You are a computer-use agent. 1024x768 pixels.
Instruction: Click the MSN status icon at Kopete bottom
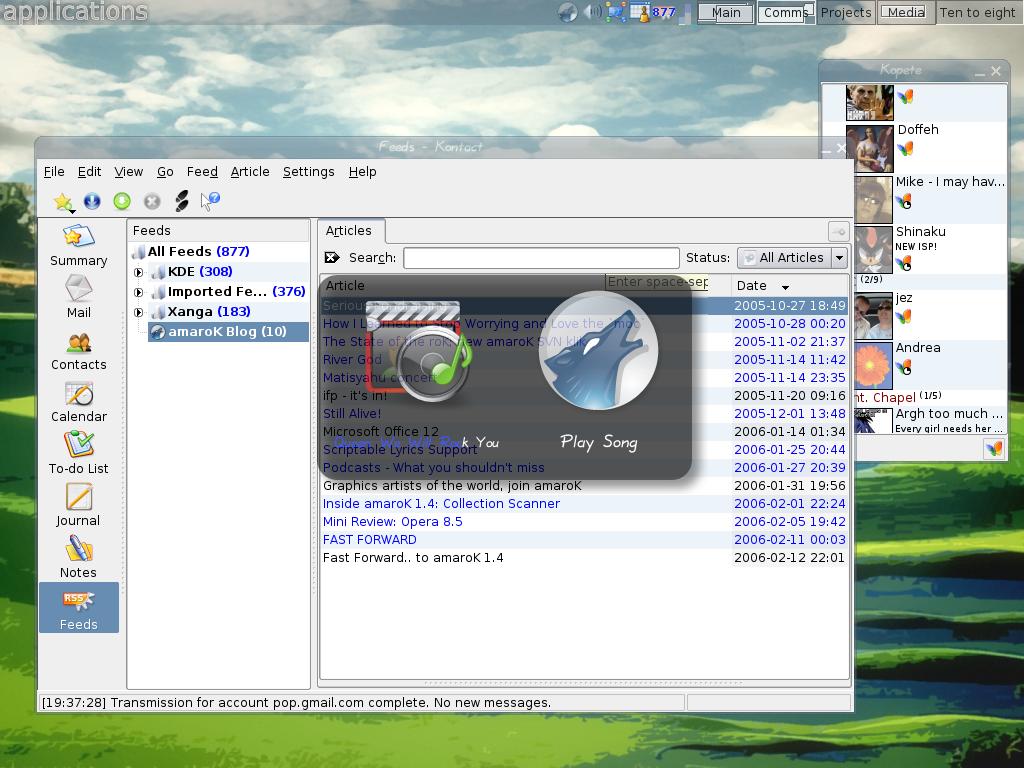pyautogui.click(x=994, y=449)
